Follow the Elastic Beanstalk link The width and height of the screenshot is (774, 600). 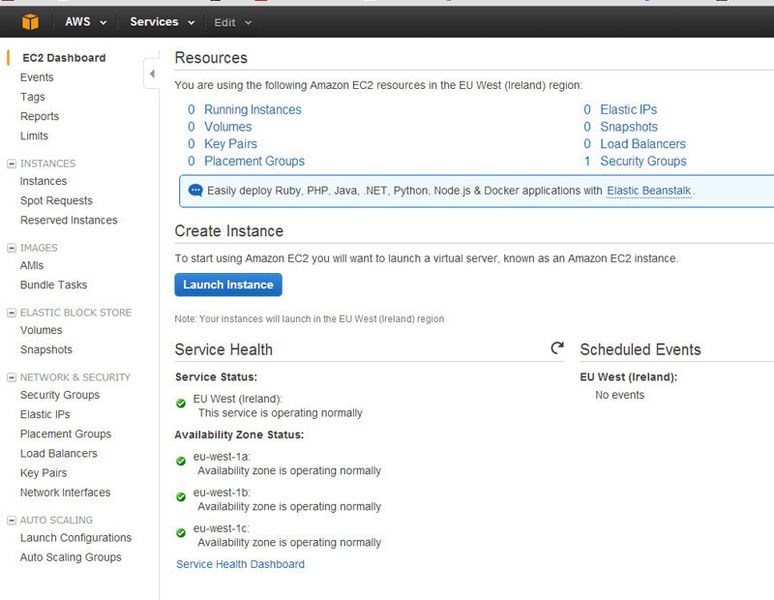pos(649,190)
